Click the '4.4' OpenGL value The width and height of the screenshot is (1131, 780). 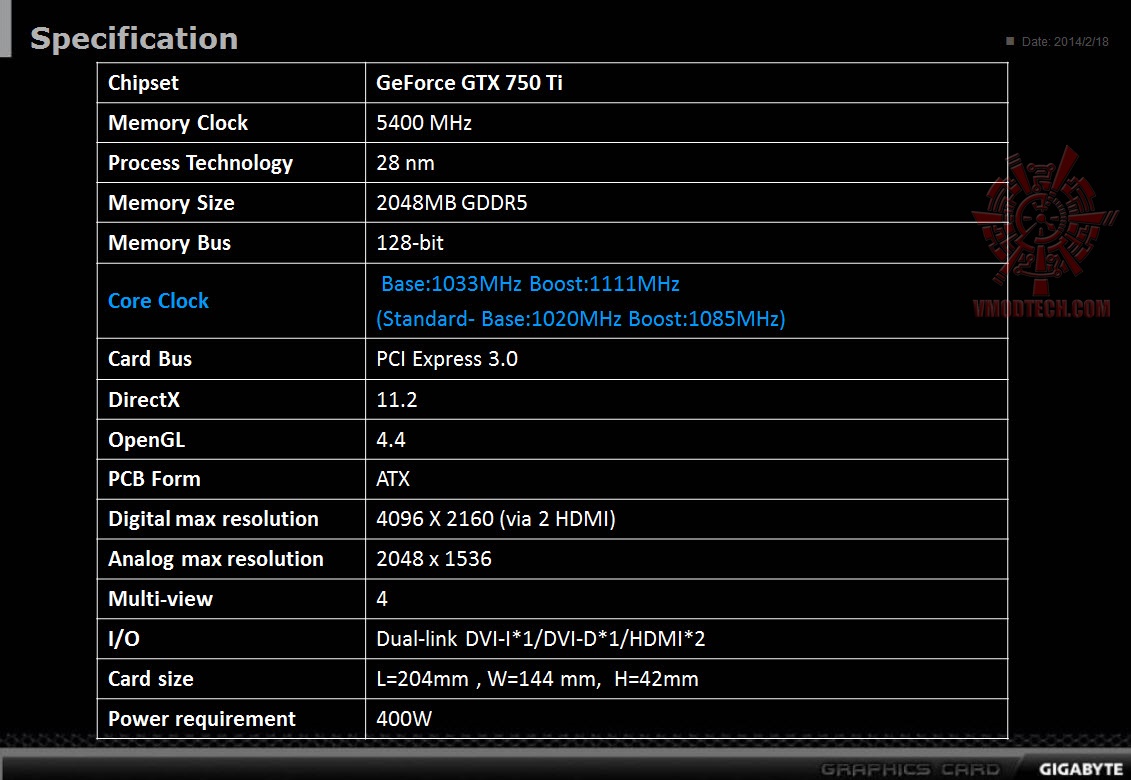click(390, 439)
